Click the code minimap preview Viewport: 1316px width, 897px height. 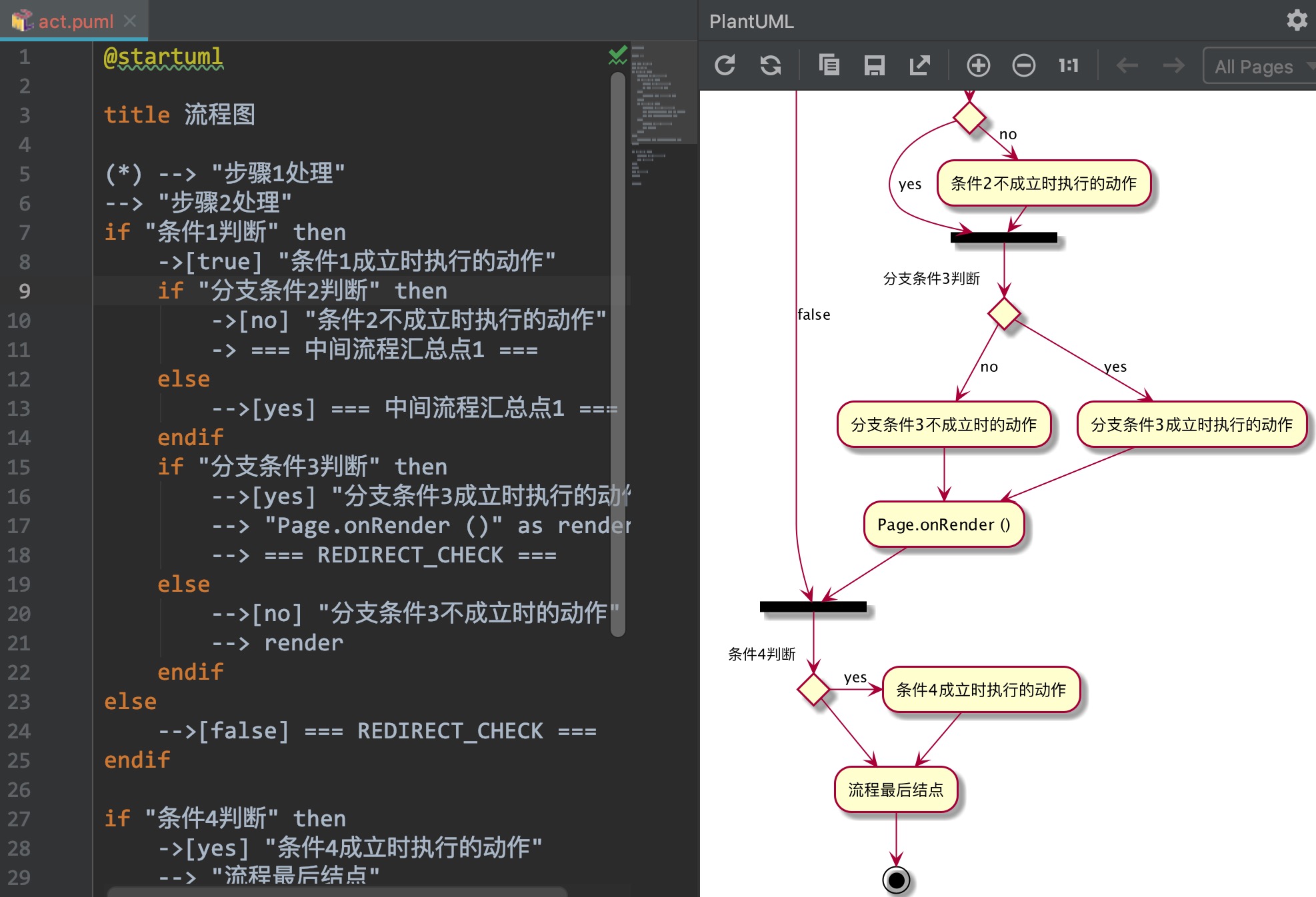click(664, 113)
